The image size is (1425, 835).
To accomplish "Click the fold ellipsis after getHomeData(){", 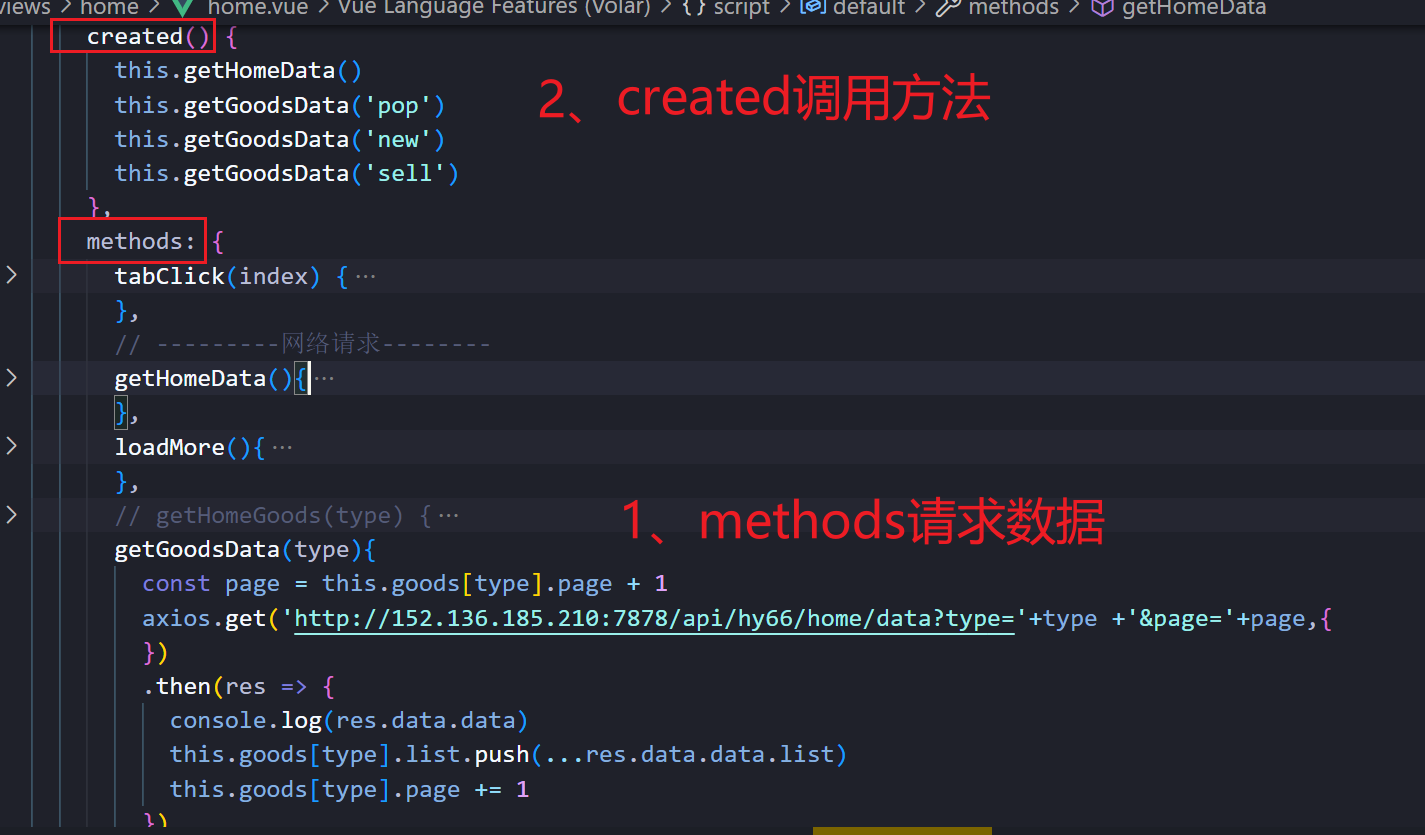I will pos(324,378).
